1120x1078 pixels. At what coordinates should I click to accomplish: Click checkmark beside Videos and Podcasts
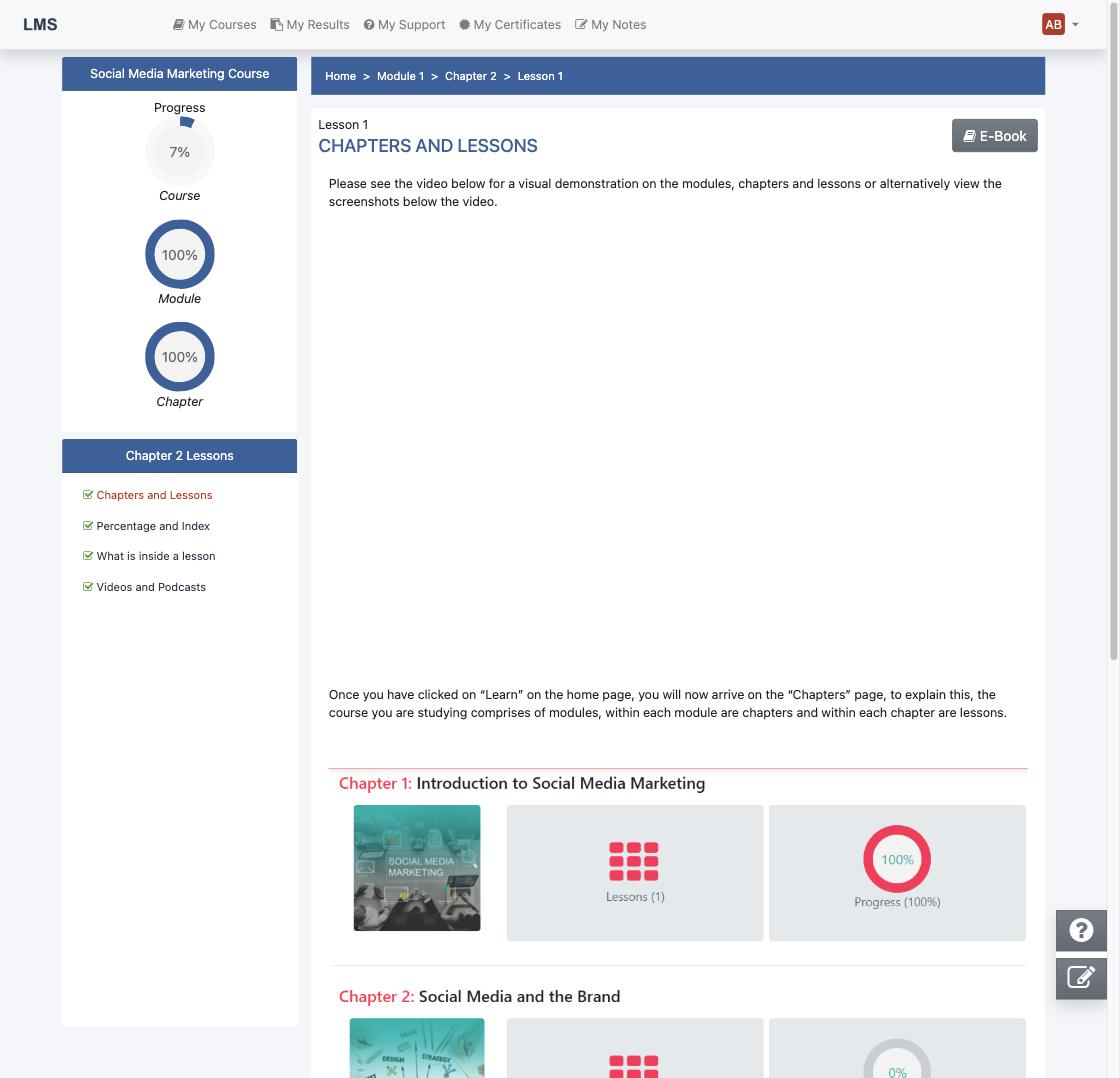point(88,587)
